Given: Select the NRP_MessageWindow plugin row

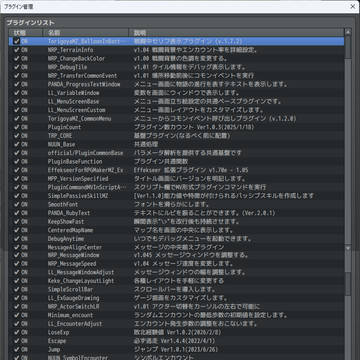Looking at the screenshot, I should tap(177, 255).
